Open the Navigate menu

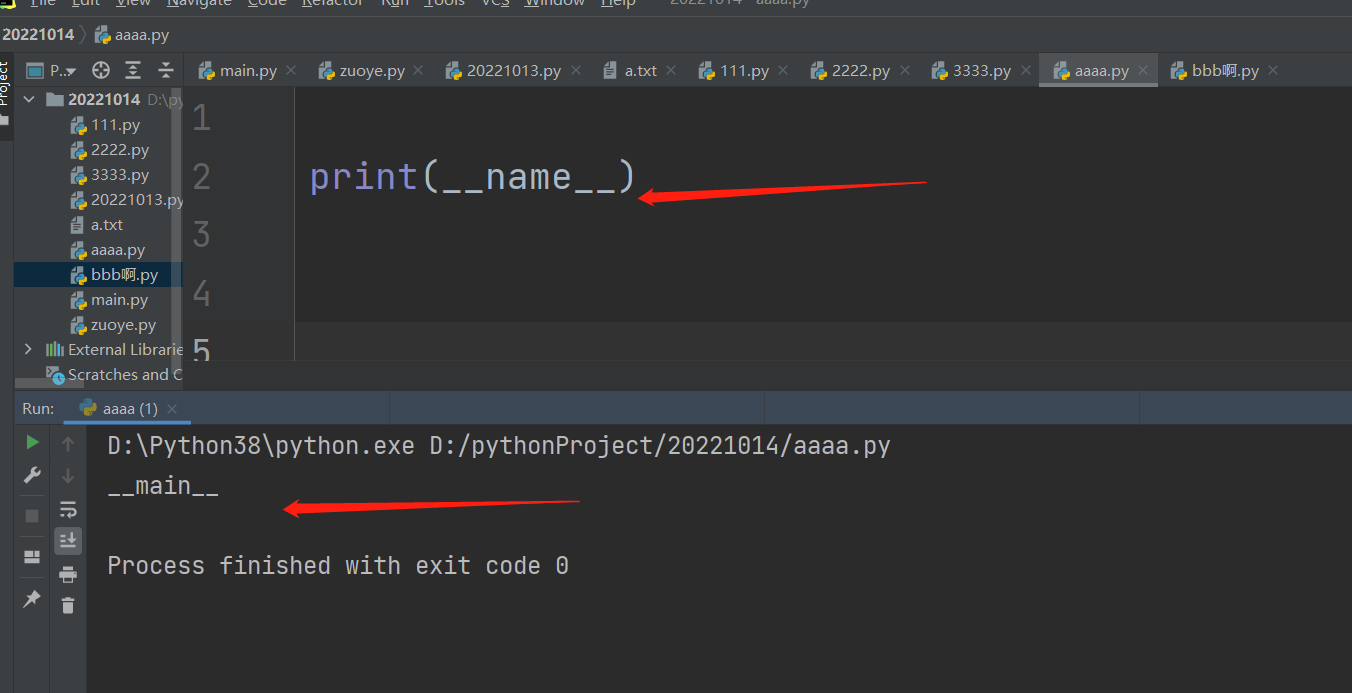[x=199, y=3]
